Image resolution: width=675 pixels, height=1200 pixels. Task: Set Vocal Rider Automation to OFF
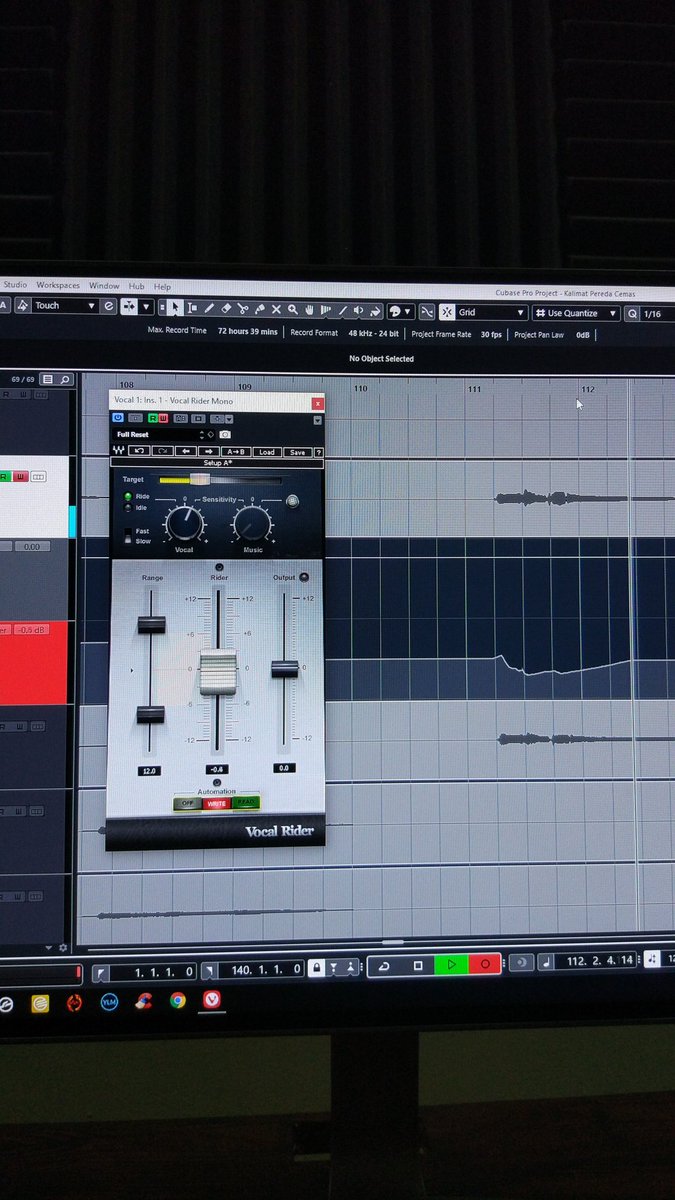click(x=186, y=803)
